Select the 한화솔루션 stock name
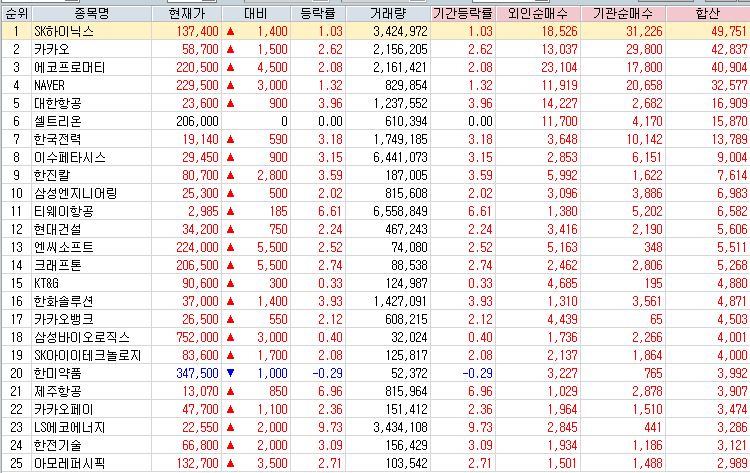 (64, 301)
